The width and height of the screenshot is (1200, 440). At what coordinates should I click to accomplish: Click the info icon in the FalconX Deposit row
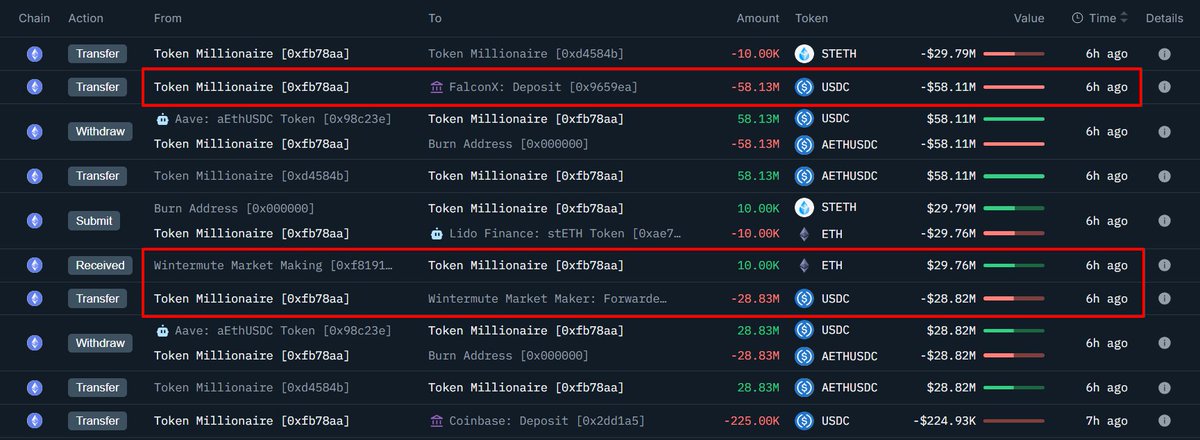[x=1164, y=87]
